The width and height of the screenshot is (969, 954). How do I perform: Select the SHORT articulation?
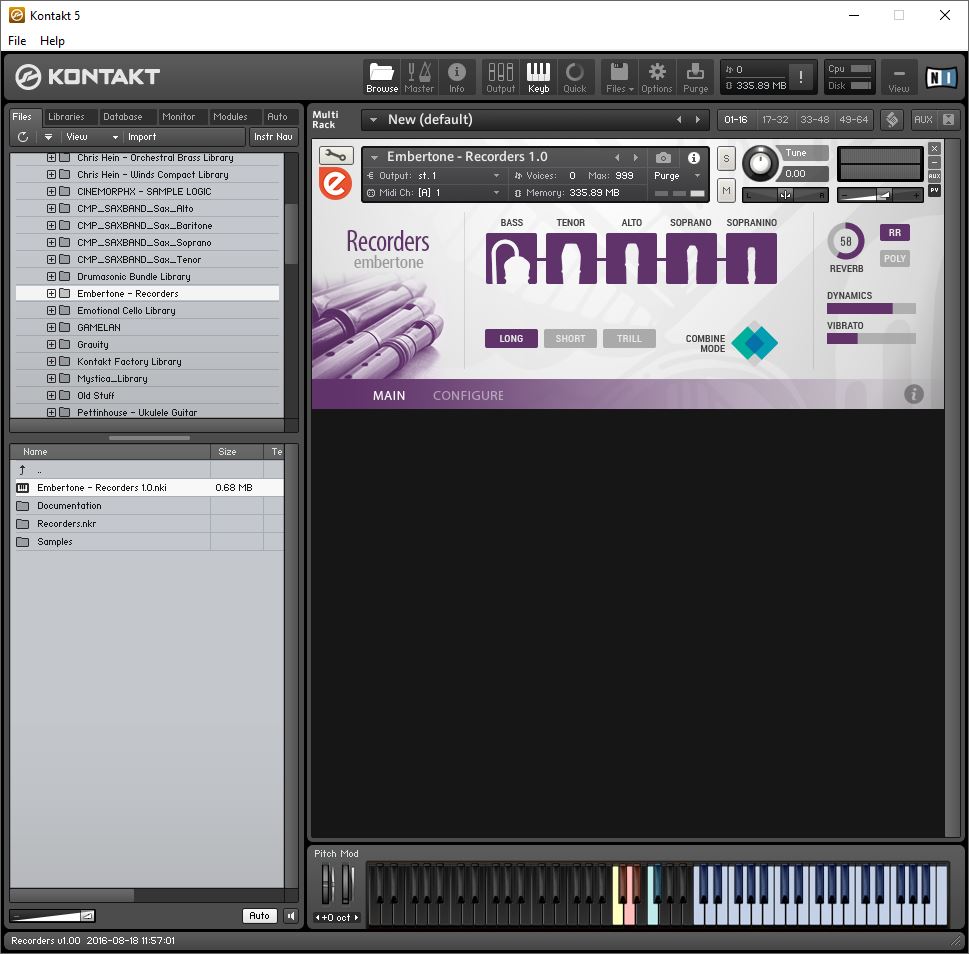570,338
